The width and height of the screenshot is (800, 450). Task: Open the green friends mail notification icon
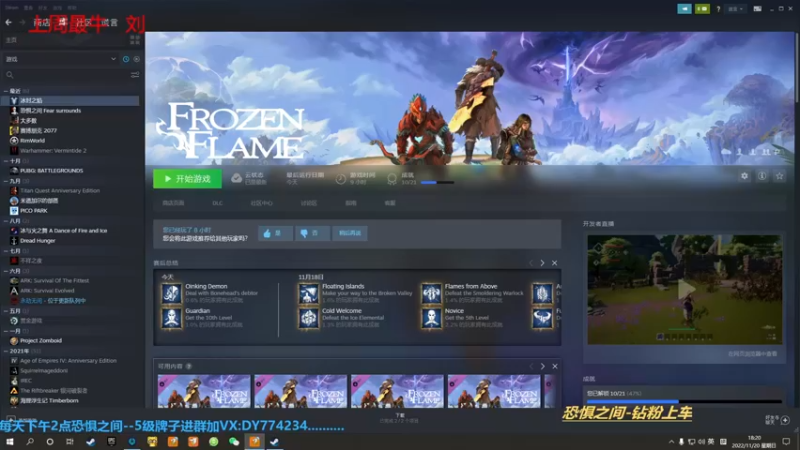click(x=702, y=9)
